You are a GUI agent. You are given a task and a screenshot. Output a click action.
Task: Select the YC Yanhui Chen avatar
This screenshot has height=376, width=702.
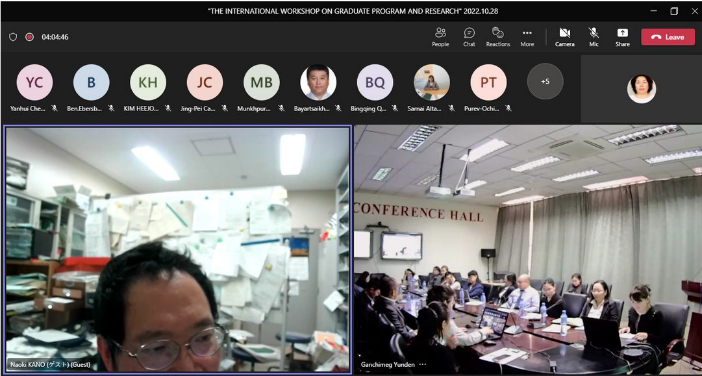[34, 82]
